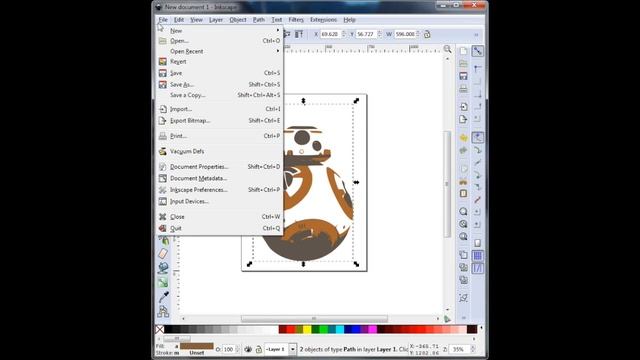
Task: Toggle current layer visibility eye icon
Action: pyautogui.click(x=248, y=349)
